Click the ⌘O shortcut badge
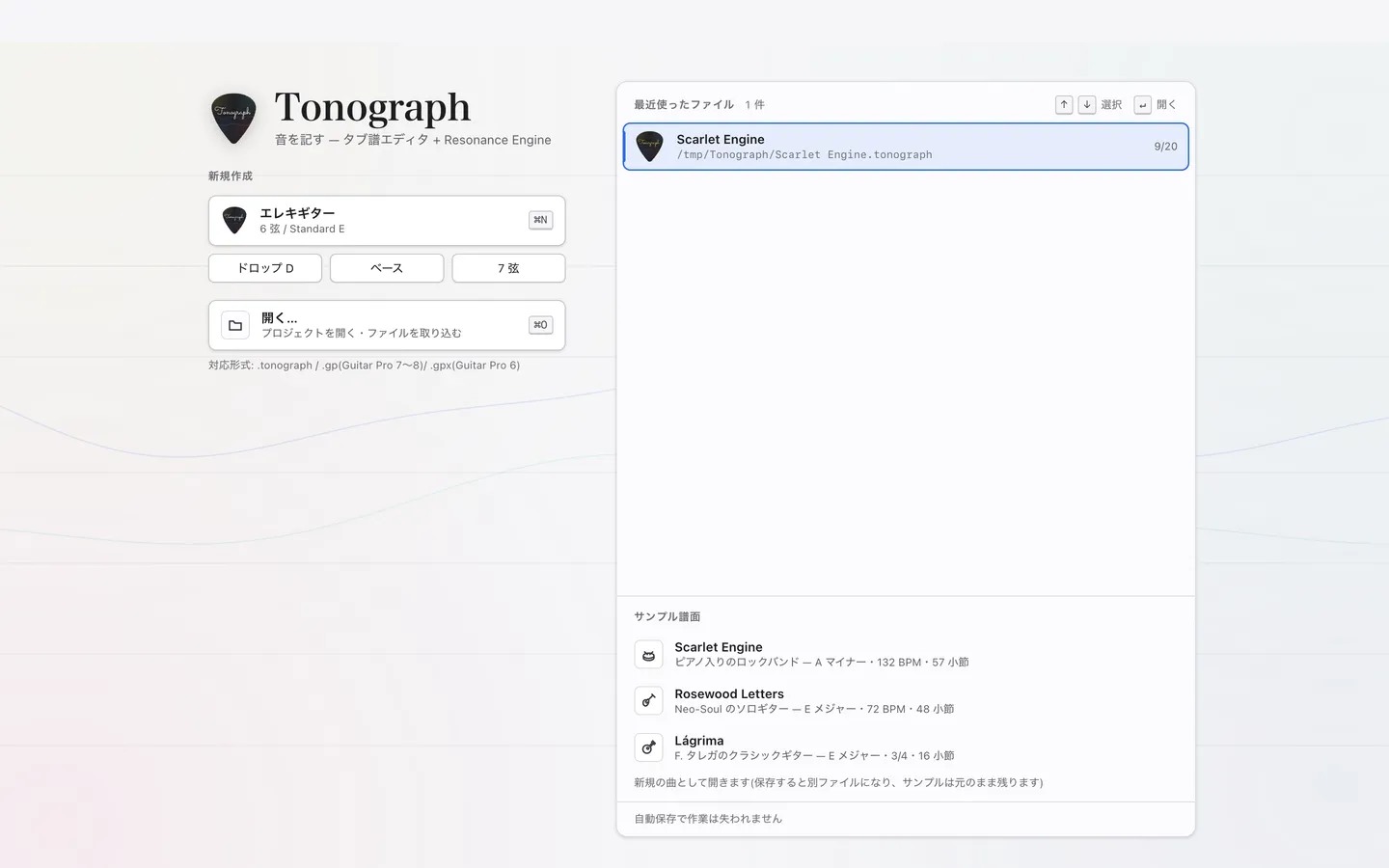Screen dimensions: 1389x868 [x=541, y=325]
